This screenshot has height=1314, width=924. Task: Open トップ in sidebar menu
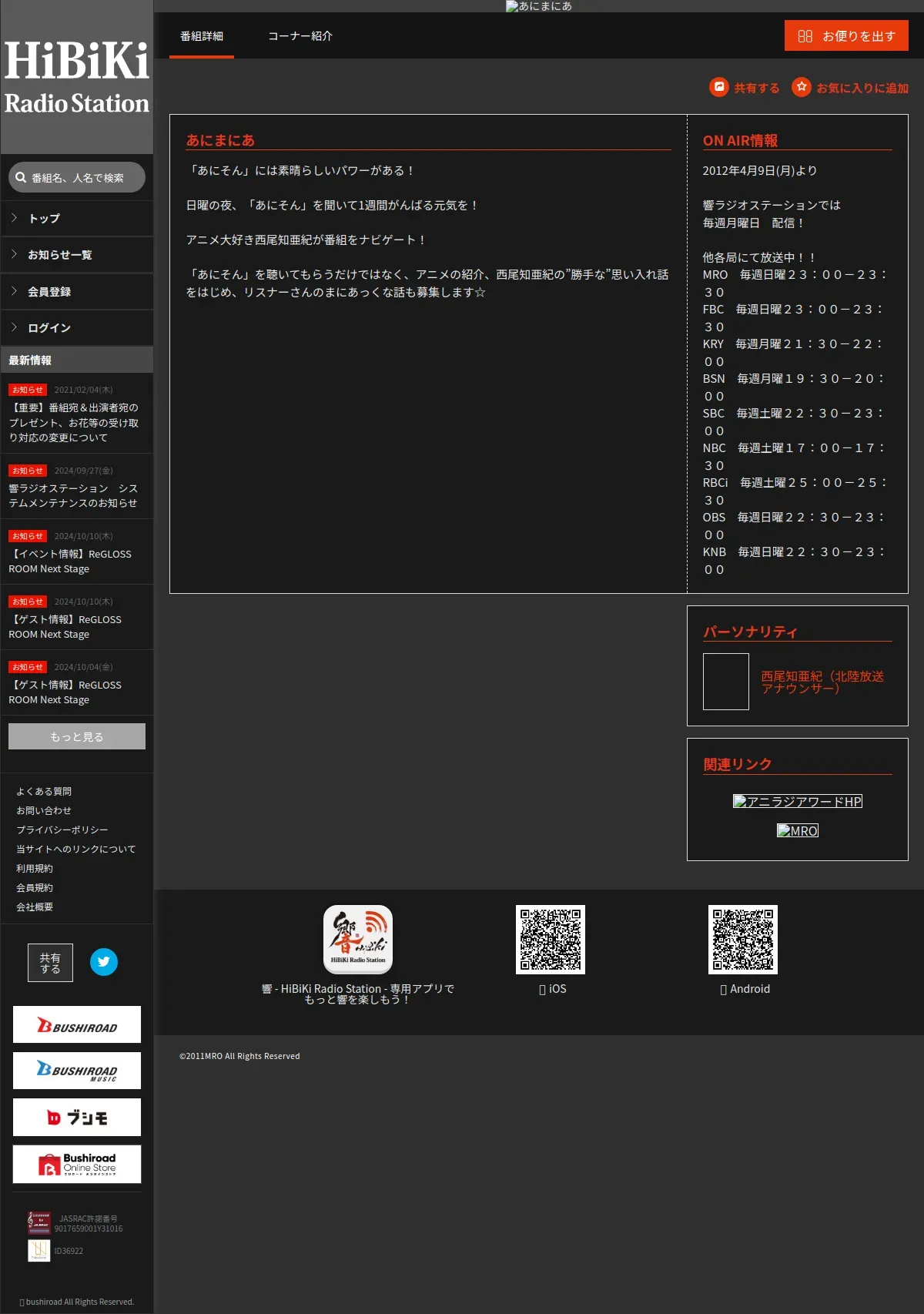77,219
